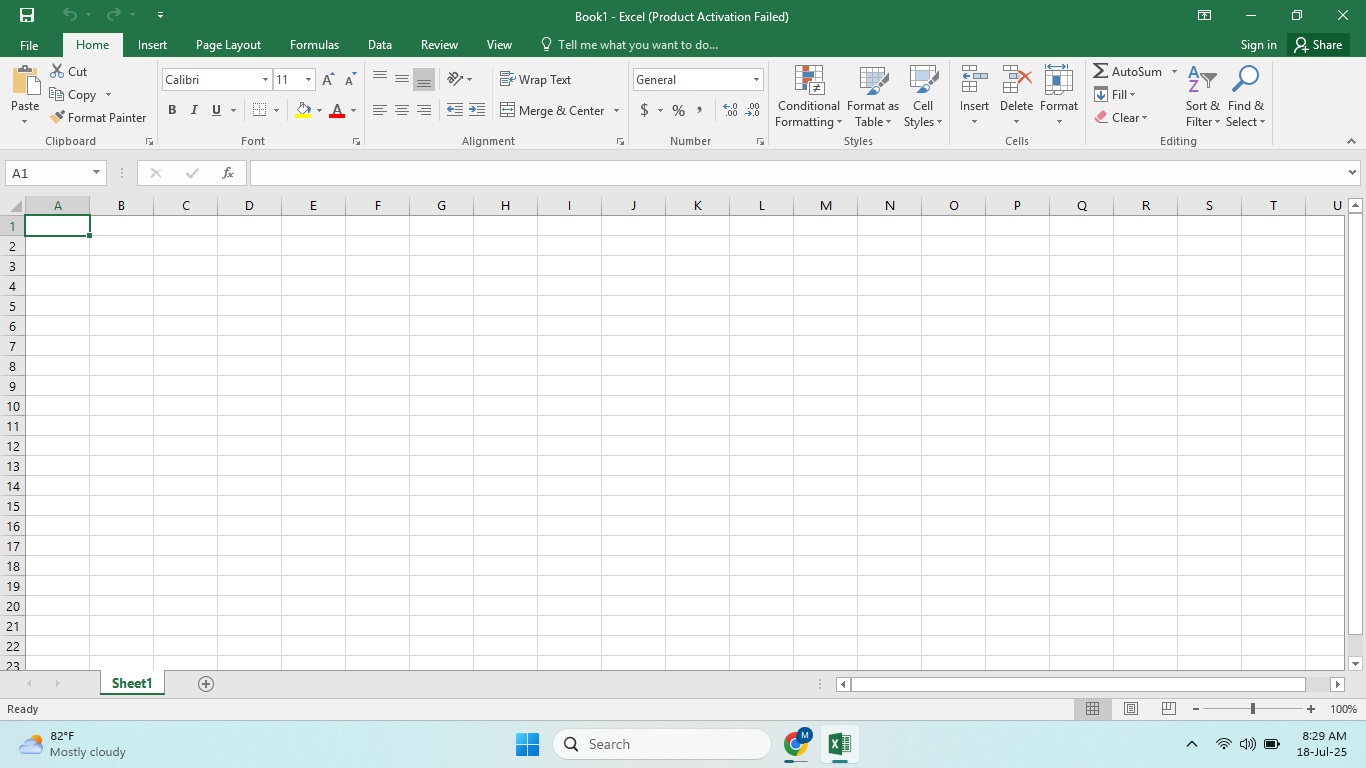The image size is (1366, 768).
Task: Open the File tab
Action: [29, 45]
